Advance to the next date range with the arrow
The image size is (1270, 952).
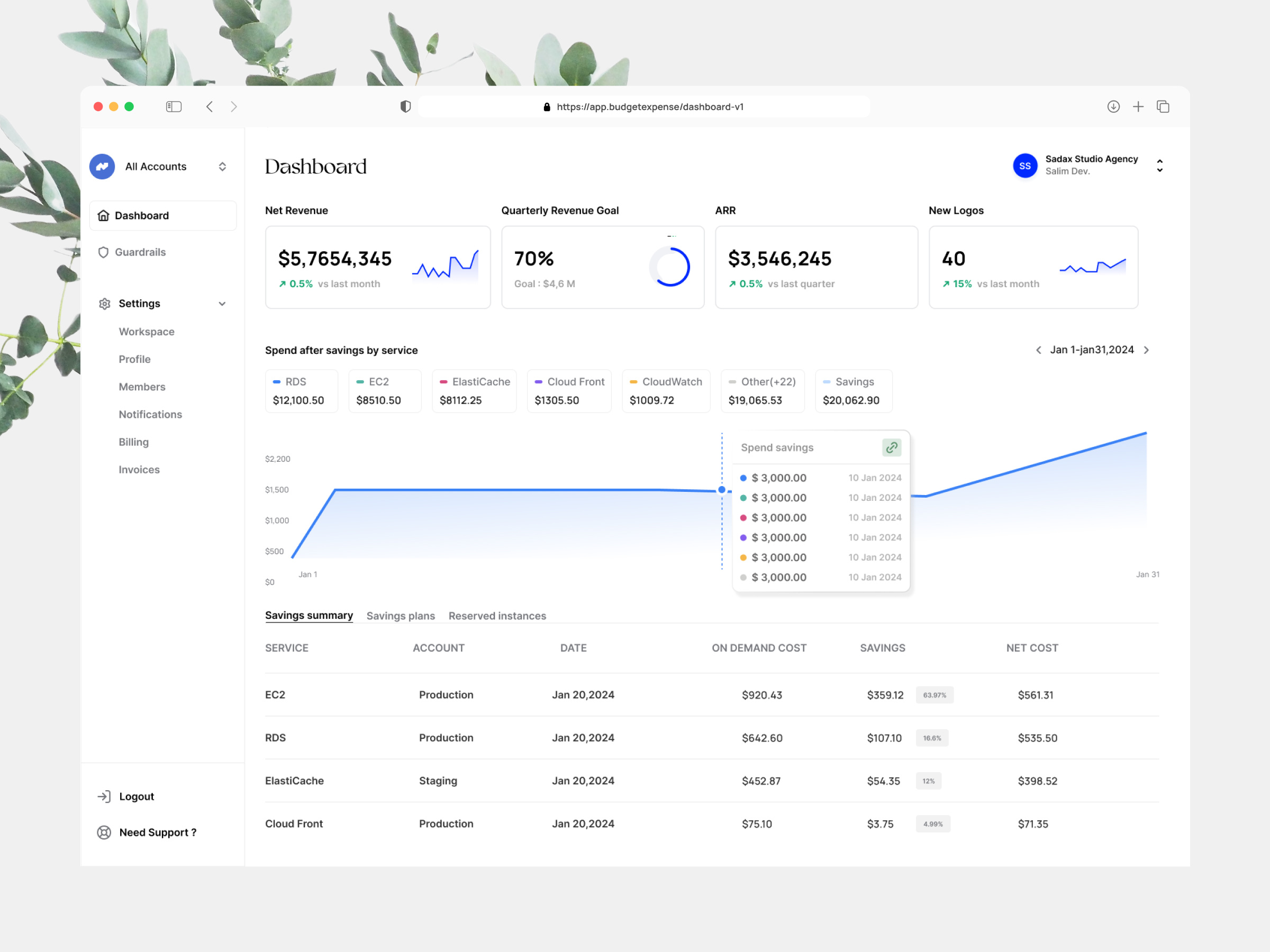[1147, 350]
